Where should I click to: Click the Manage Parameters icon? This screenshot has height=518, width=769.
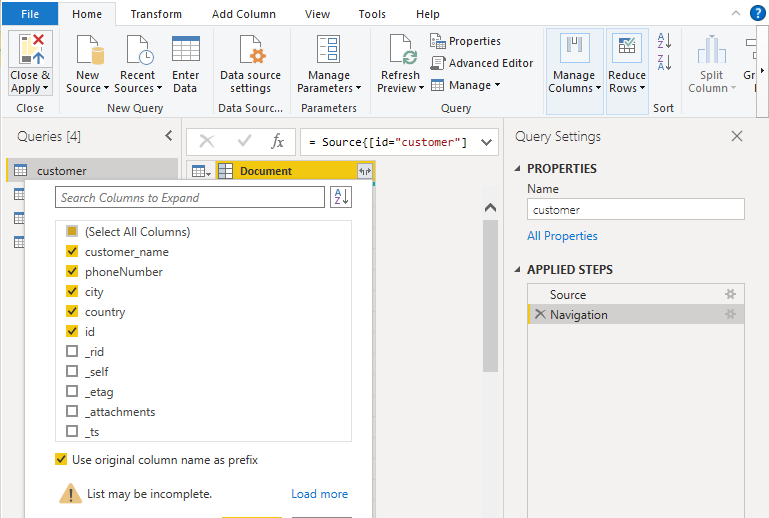coord(328,49)
